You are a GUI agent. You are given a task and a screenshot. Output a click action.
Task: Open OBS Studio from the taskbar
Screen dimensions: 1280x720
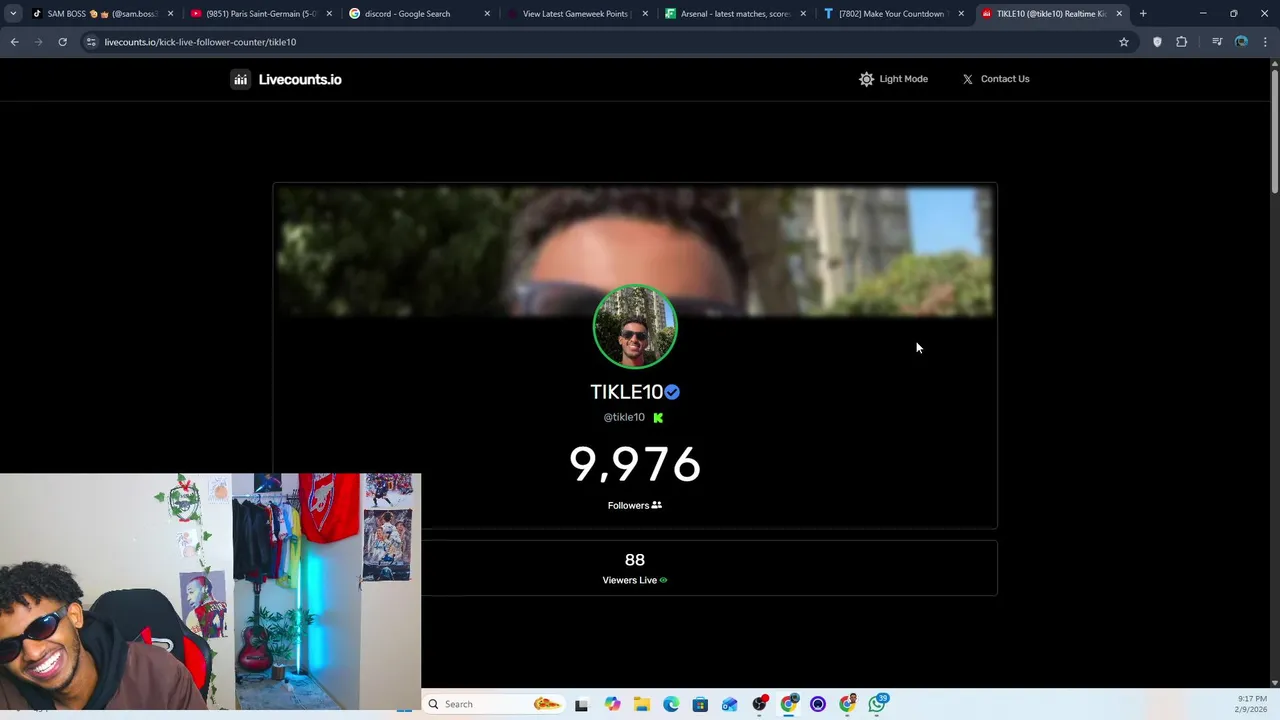[x=759, y=705]
